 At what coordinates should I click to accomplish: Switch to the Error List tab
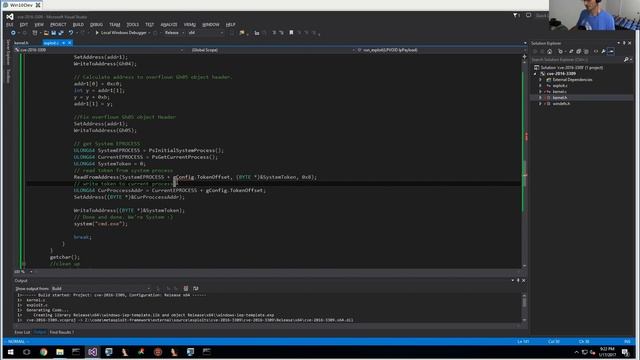22,332
